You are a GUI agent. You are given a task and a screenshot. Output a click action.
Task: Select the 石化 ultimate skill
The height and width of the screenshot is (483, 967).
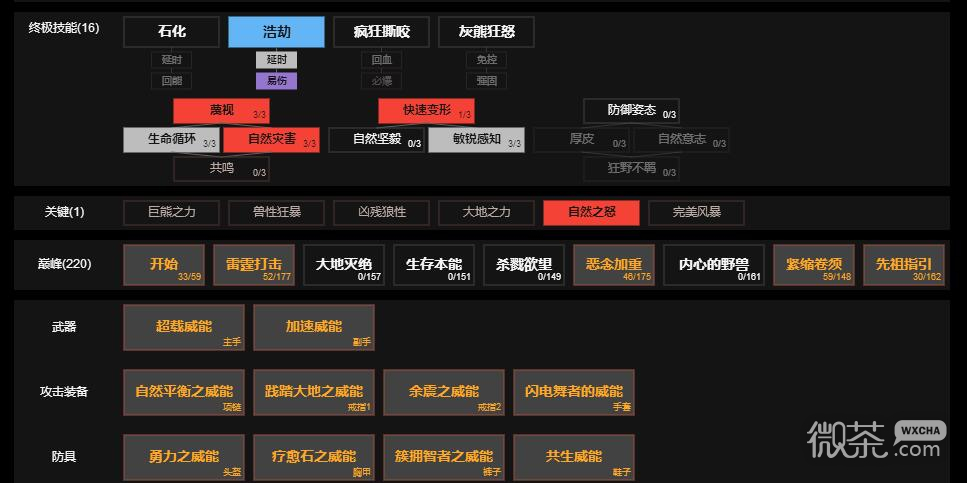pos(171,32)
